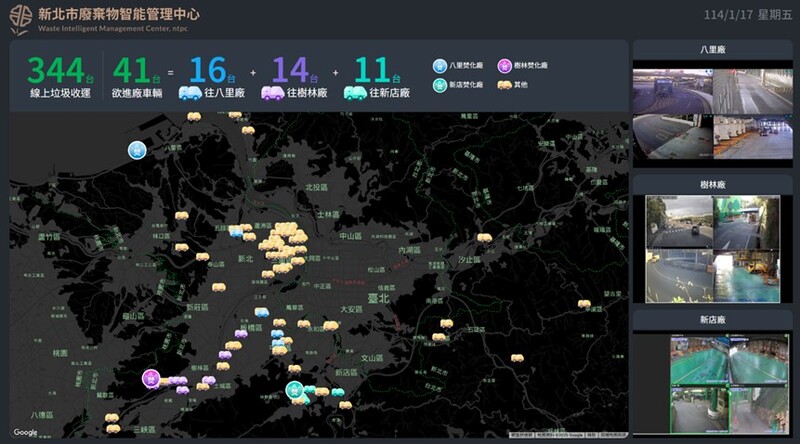This screenshot has height=444, width=800.
Task: Click the teal number 11 for 往新店廠
Action: 373,70
